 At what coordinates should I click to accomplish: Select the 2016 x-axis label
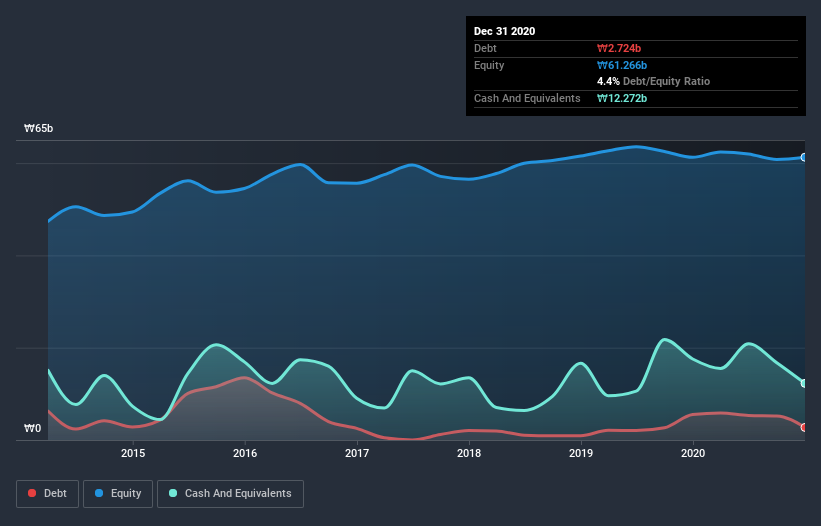coord(245,453)
